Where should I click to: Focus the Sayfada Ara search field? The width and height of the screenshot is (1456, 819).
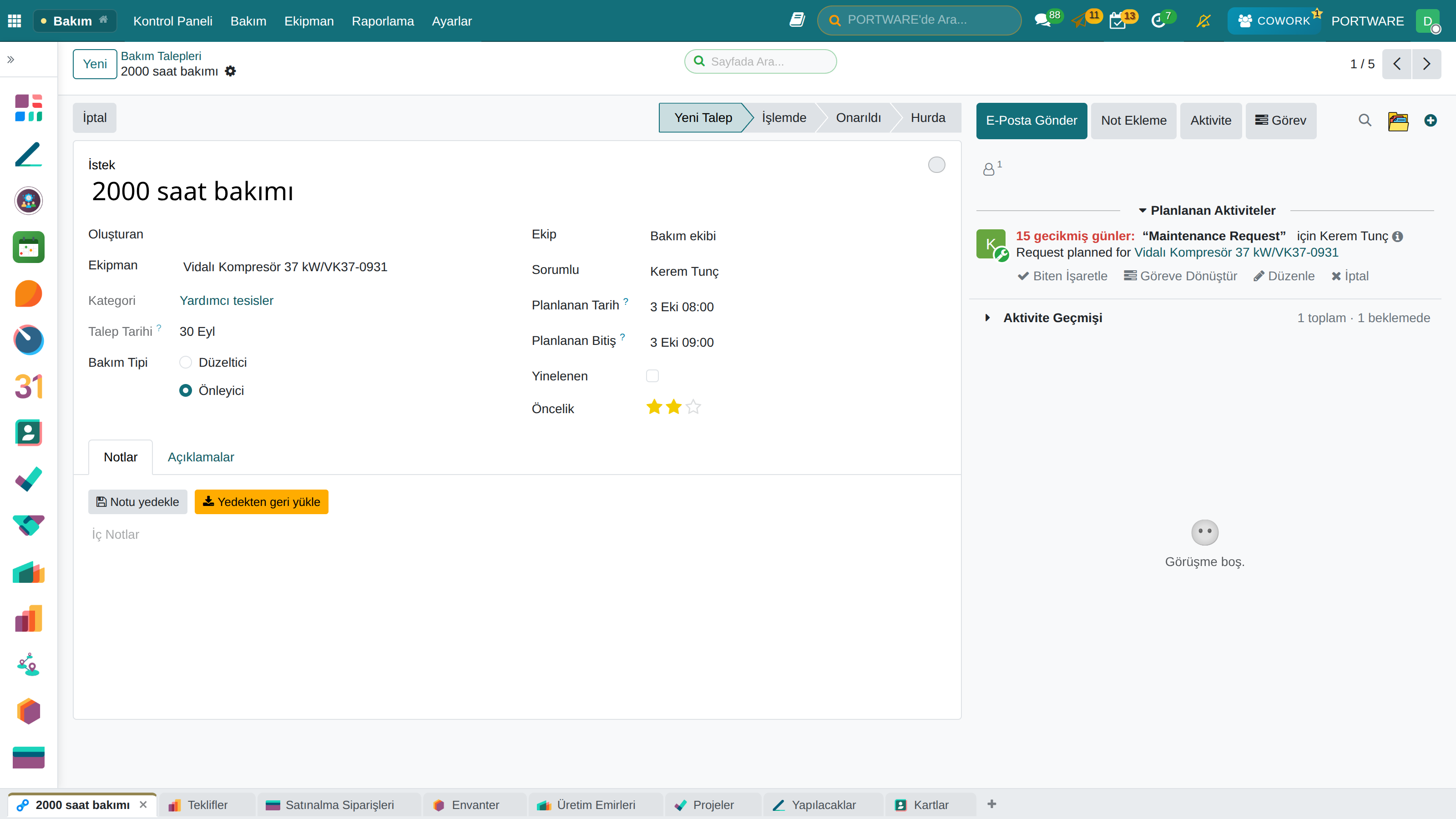point(761,61)
